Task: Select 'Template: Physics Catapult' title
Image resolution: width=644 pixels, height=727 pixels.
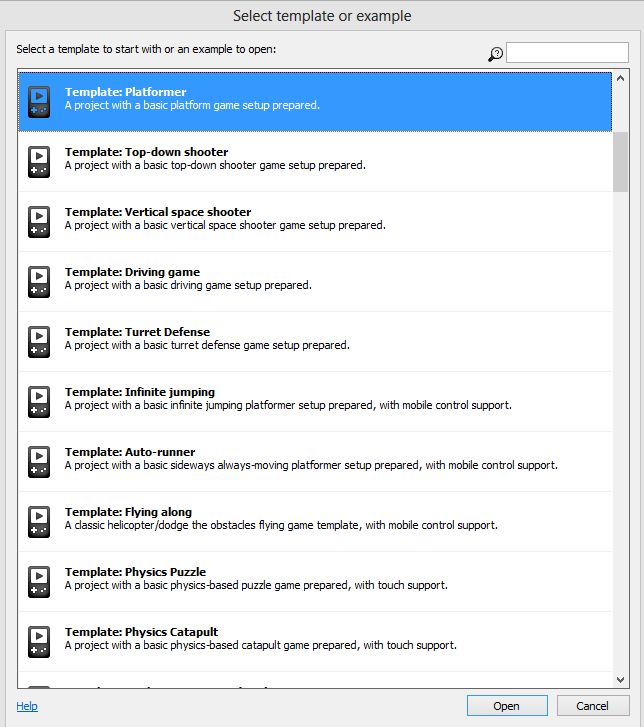Action: click(141, 632)
